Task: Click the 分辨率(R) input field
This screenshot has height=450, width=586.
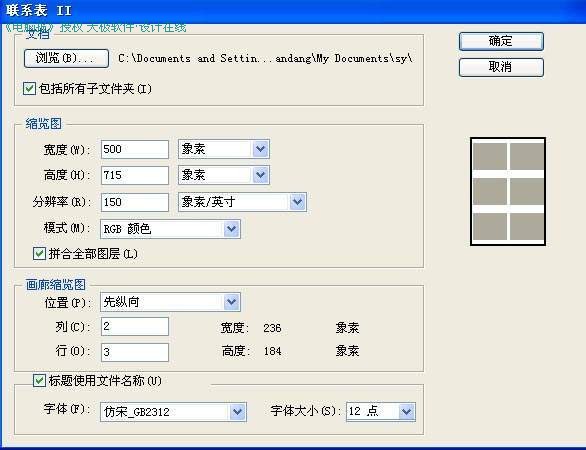Action: tap(135, 202)
